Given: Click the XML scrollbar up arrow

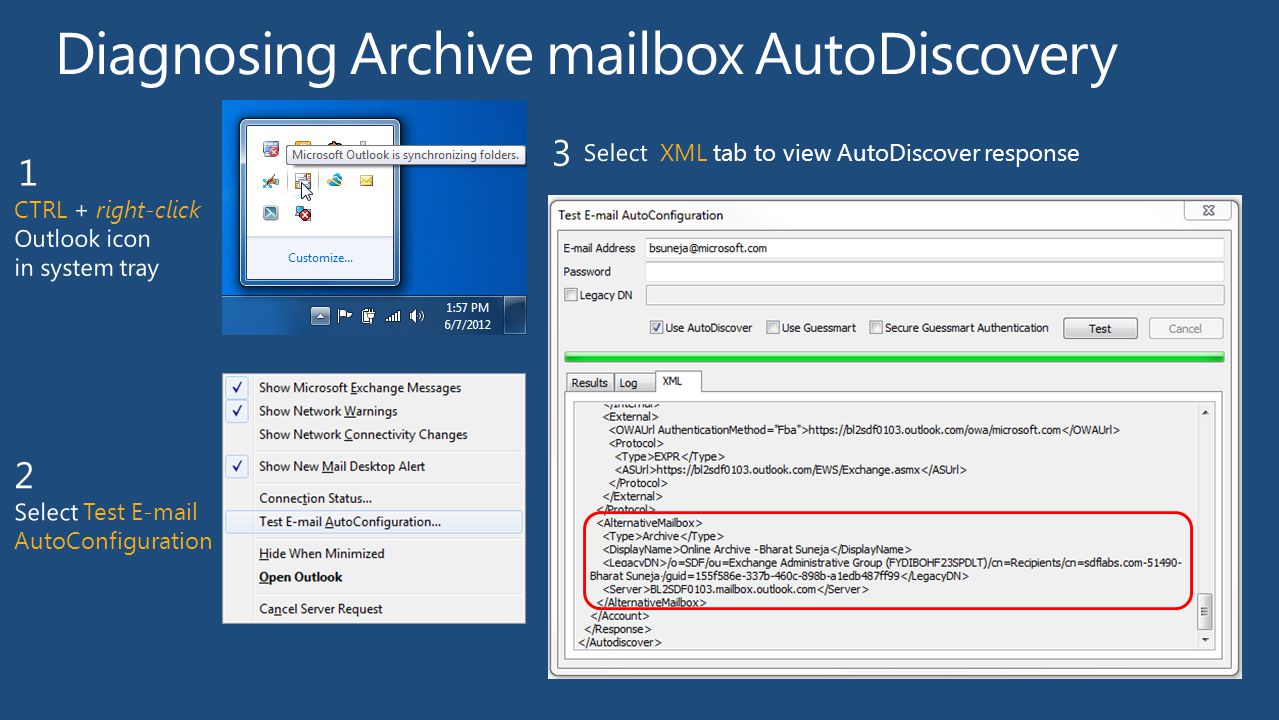Looking at the screenshot, I should 1205,412.
